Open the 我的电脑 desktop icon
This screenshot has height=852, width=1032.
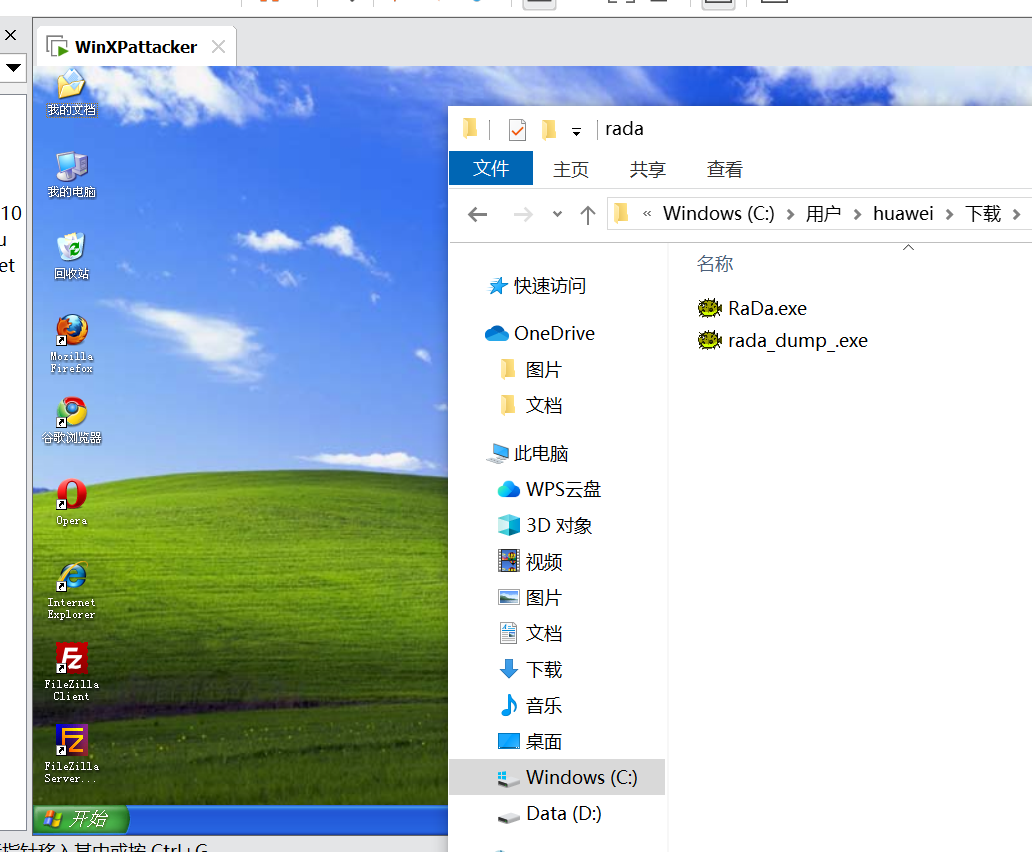[71, 175]
